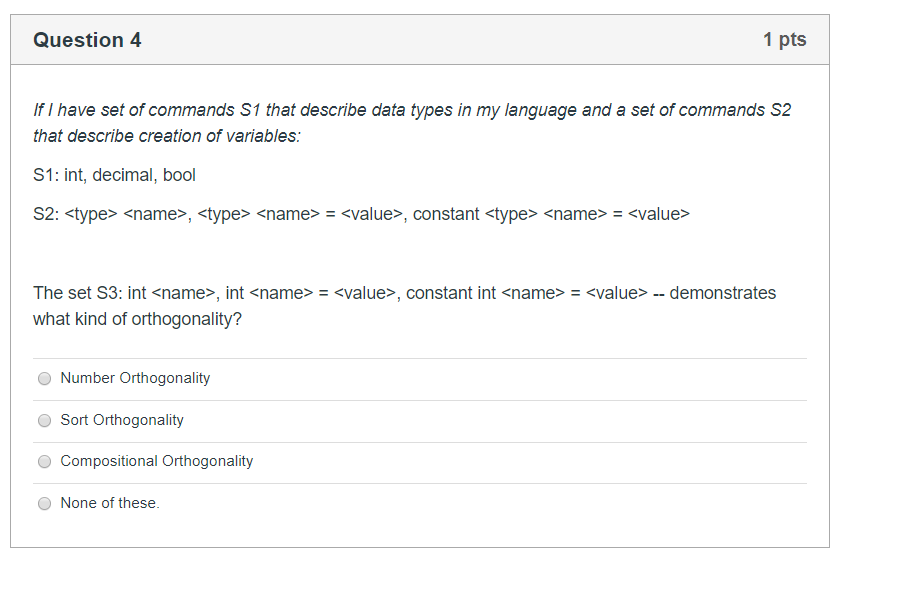Viewport: 914px width, 605px height.
Task: Click 'constant int <name> = <value>' in S3
Action: click(527, 293)
